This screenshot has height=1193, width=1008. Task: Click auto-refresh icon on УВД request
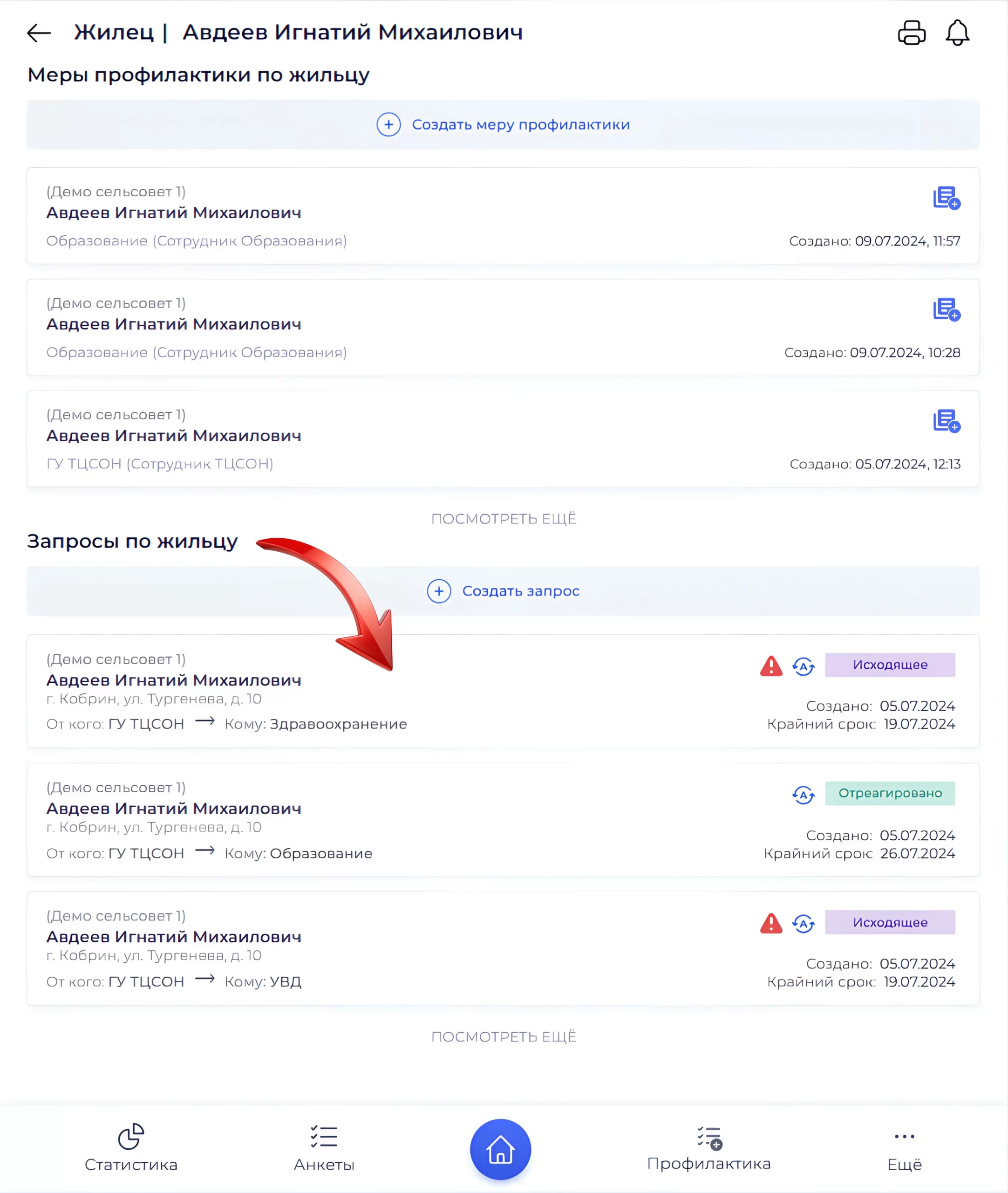click(804, 923)
